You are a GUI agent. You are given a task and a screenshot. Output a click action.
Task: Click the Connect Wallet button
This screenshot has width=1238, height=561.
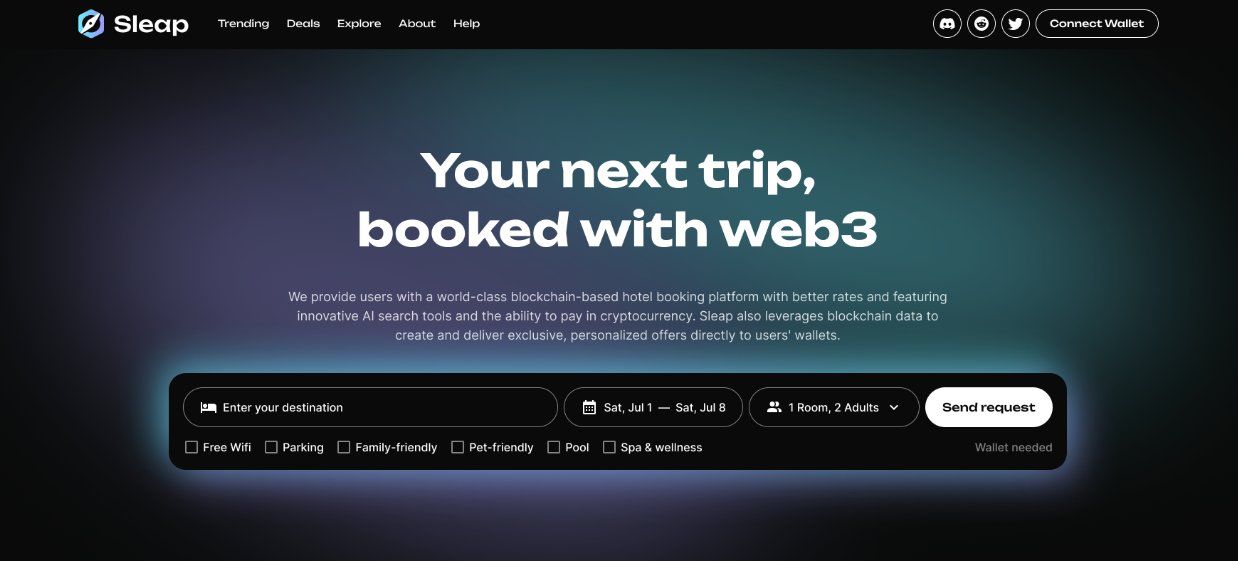pos(1097,23)
